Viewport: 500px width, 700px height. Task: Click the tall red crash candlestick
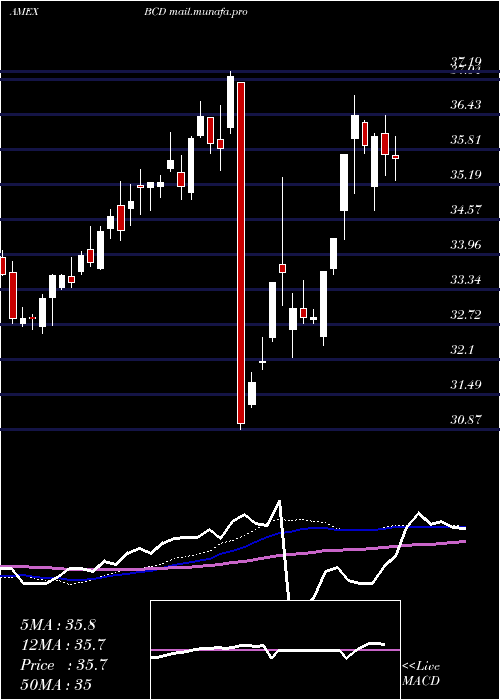[x=241, y=253]
